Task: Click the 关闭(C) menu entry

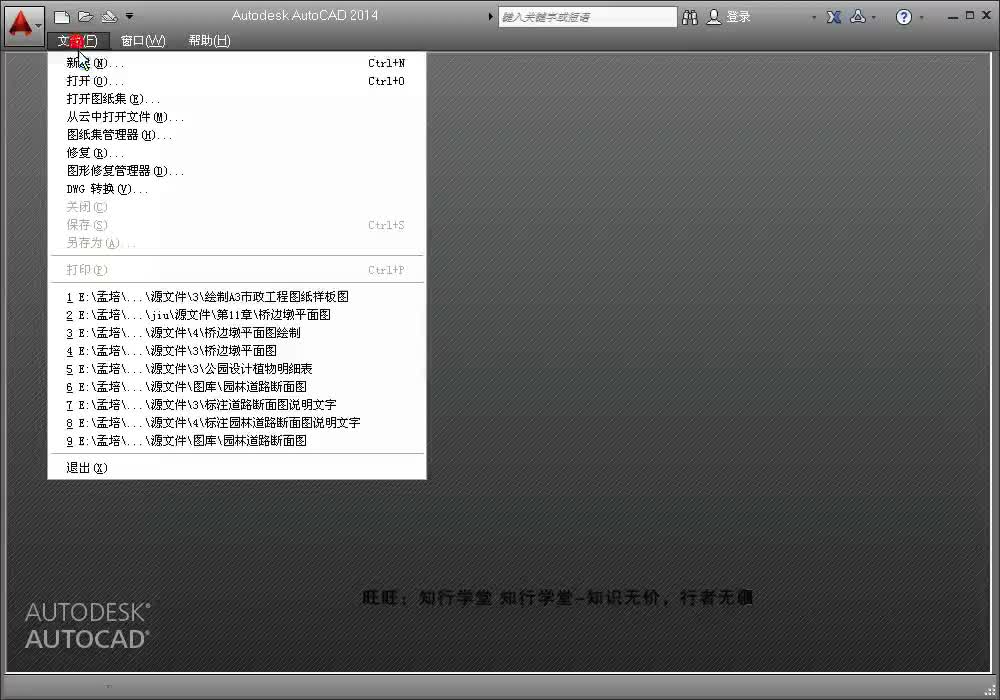Action: (x=237, y=207)
